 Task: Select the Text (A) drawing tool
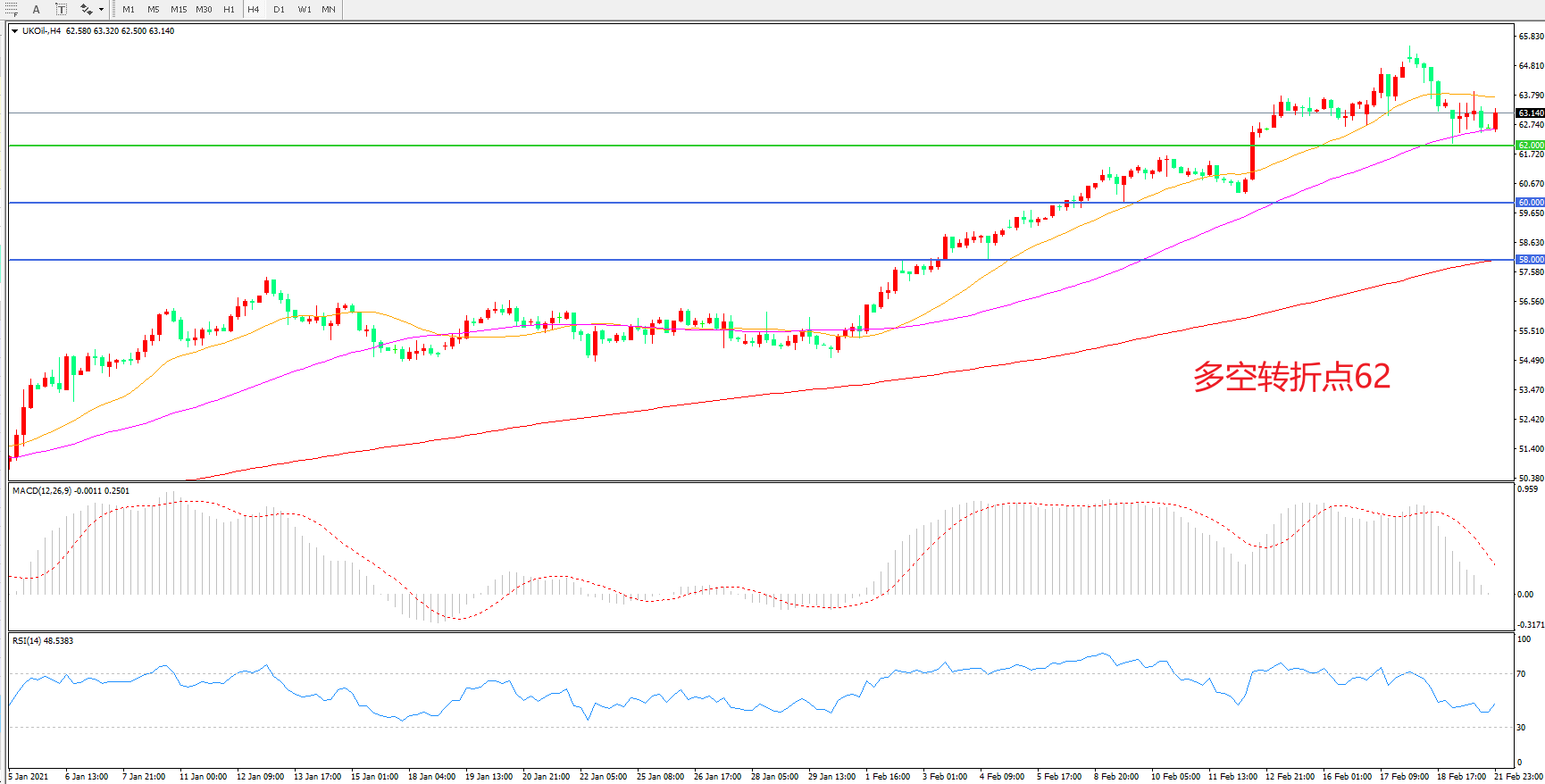(x=37, y=9)
